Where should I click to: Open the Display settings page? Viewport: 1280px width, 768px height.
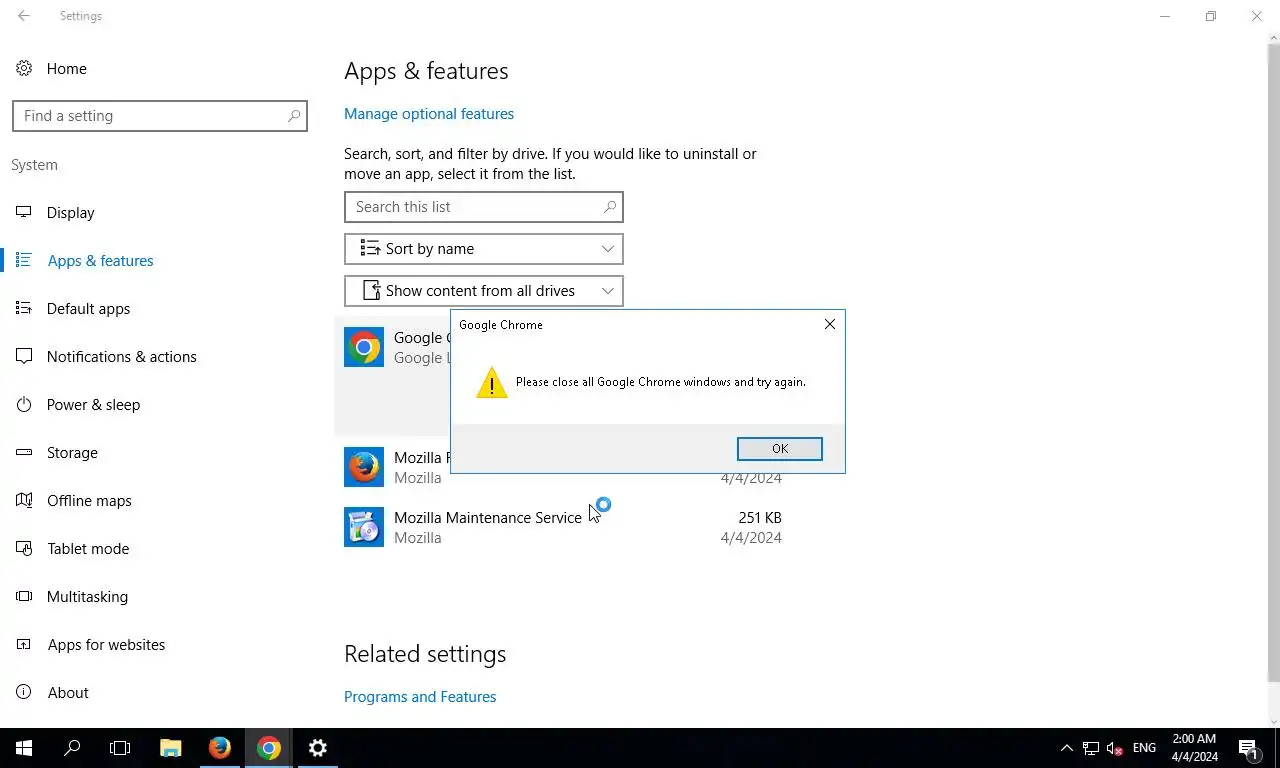coord(70,213)
